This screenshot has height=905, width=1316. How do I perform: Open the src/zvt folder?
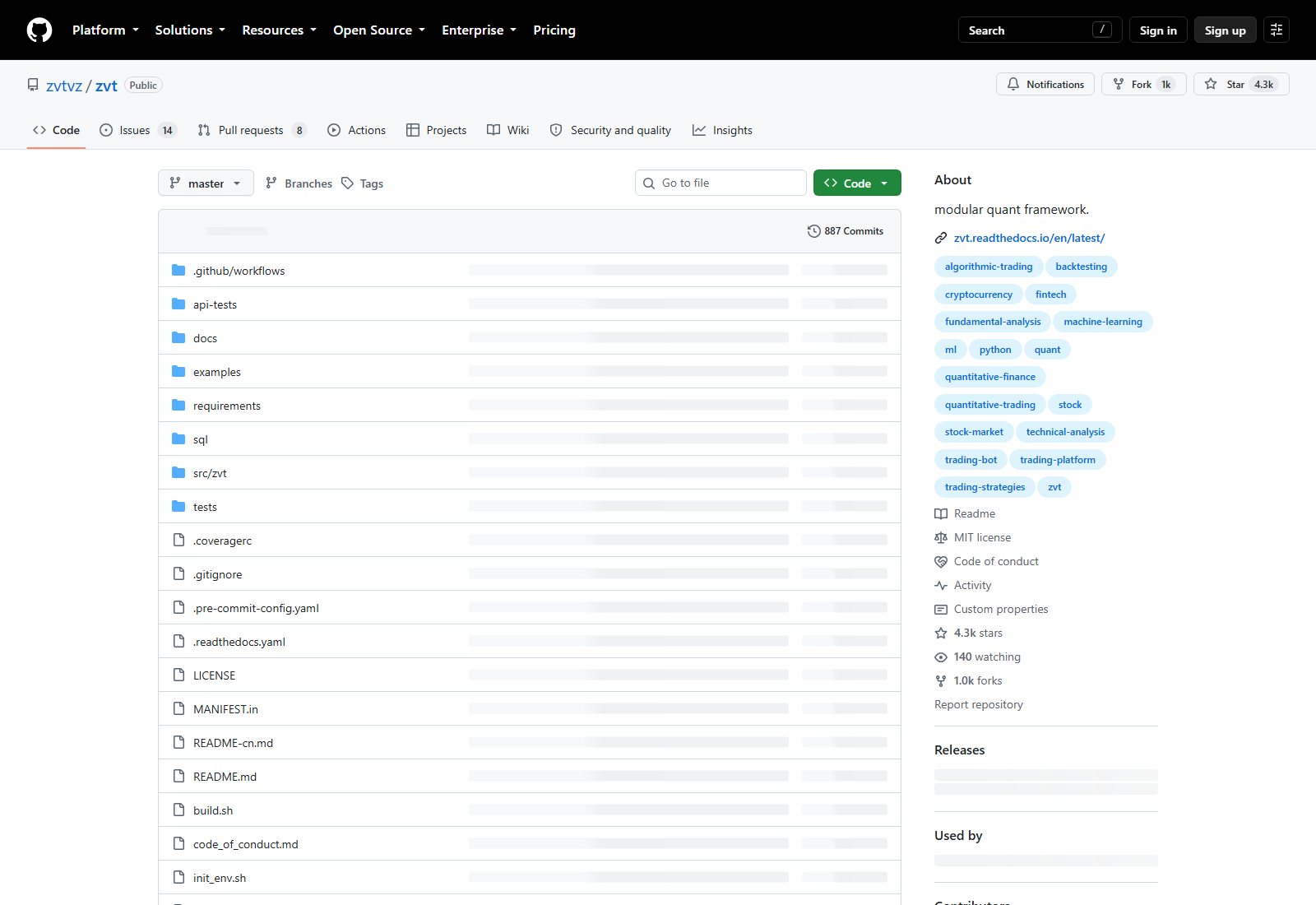pyautogui.click(x=210, y=473)
